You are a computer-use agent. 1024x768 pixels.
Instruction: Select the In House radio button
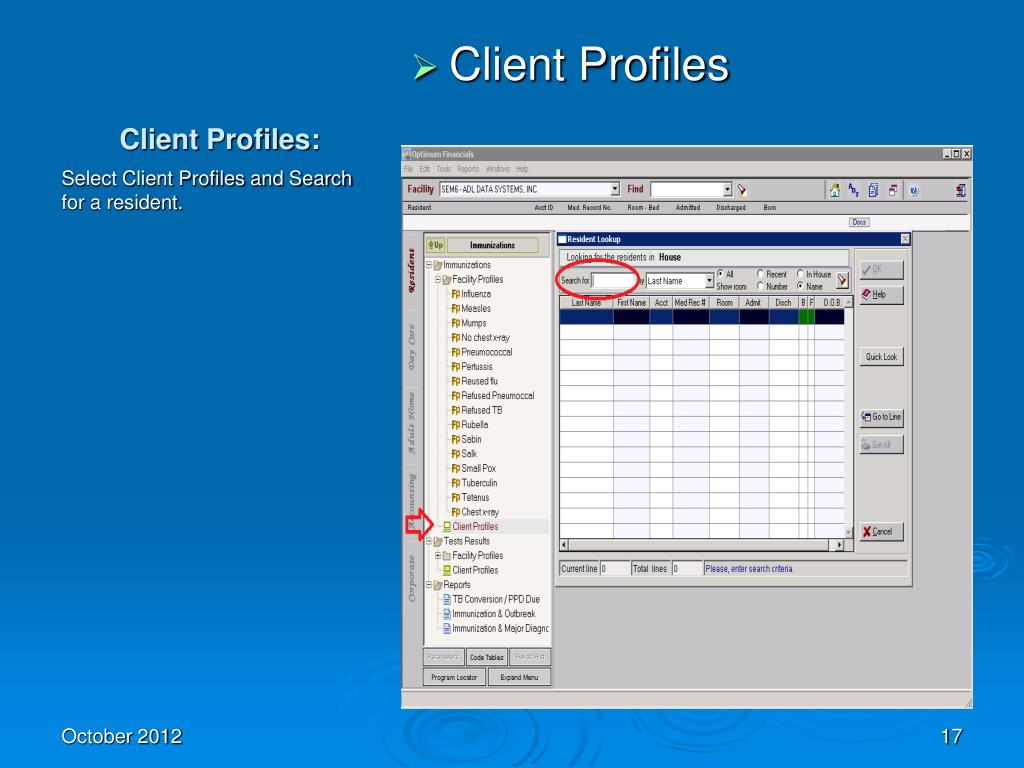(x=800, y=274)
